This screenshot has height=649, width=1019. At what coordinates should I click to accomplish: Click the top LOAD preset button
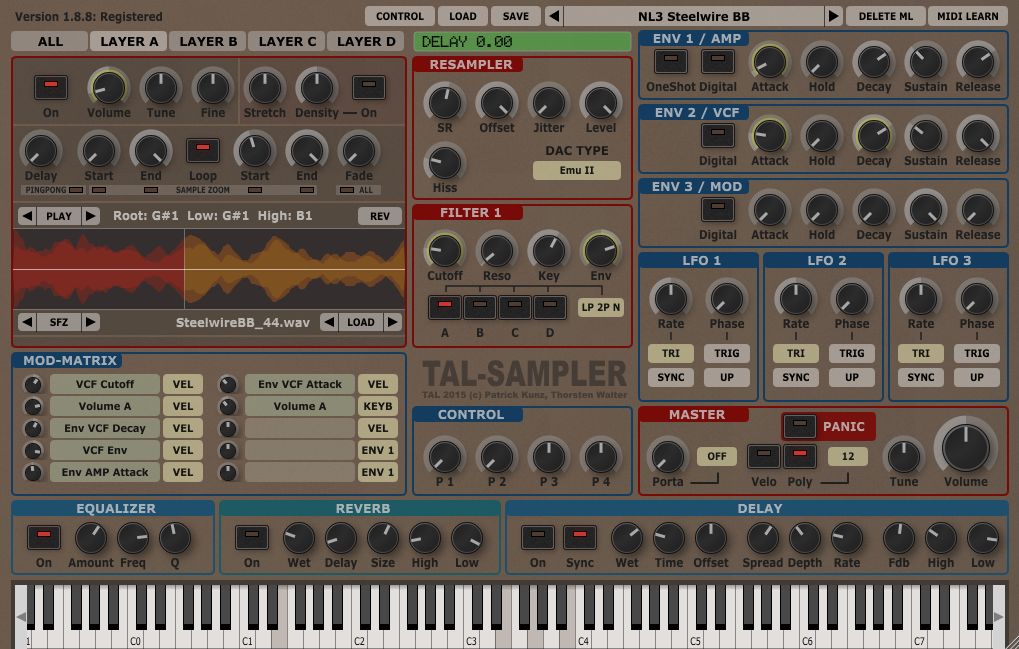(463, 16)
